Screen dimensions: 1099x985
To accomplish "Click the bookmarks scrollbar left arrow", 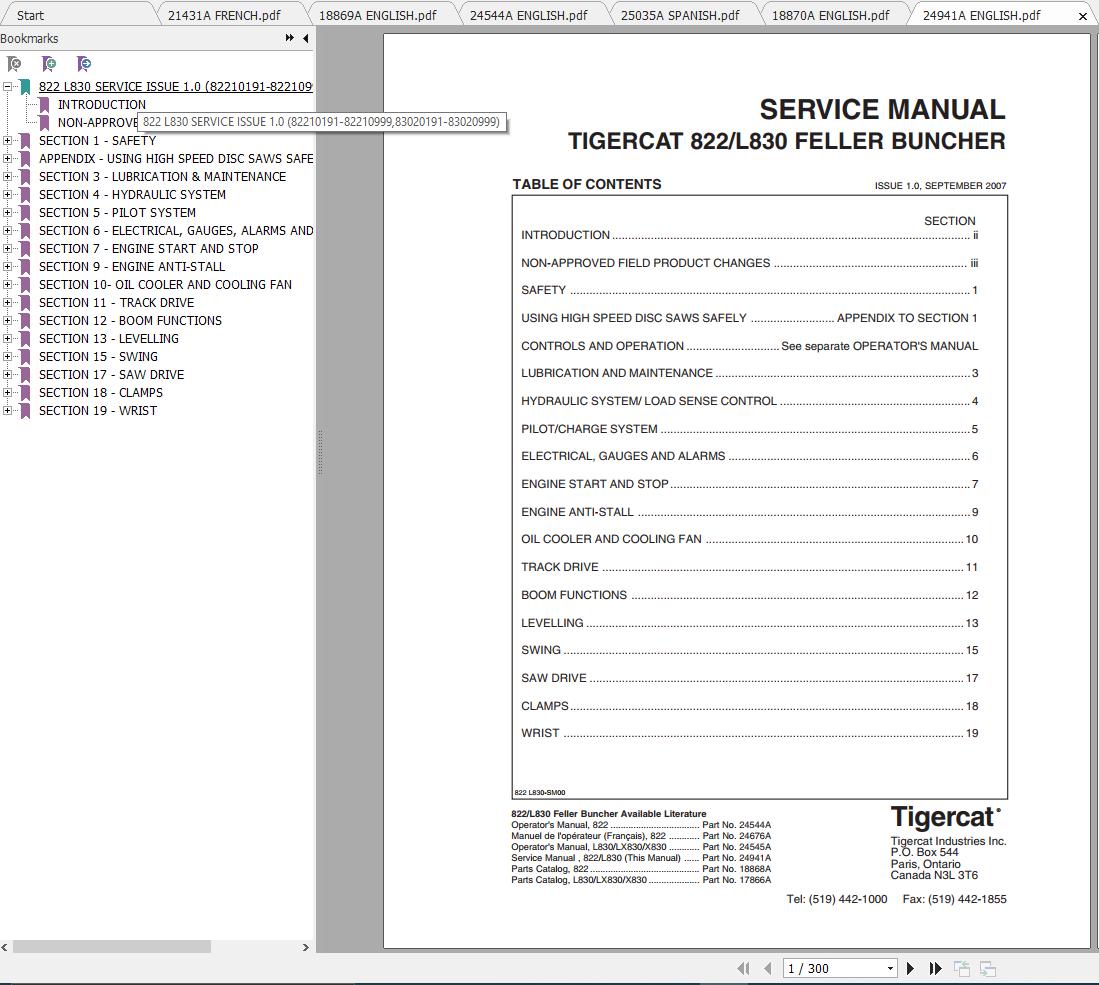I will 5,947.
